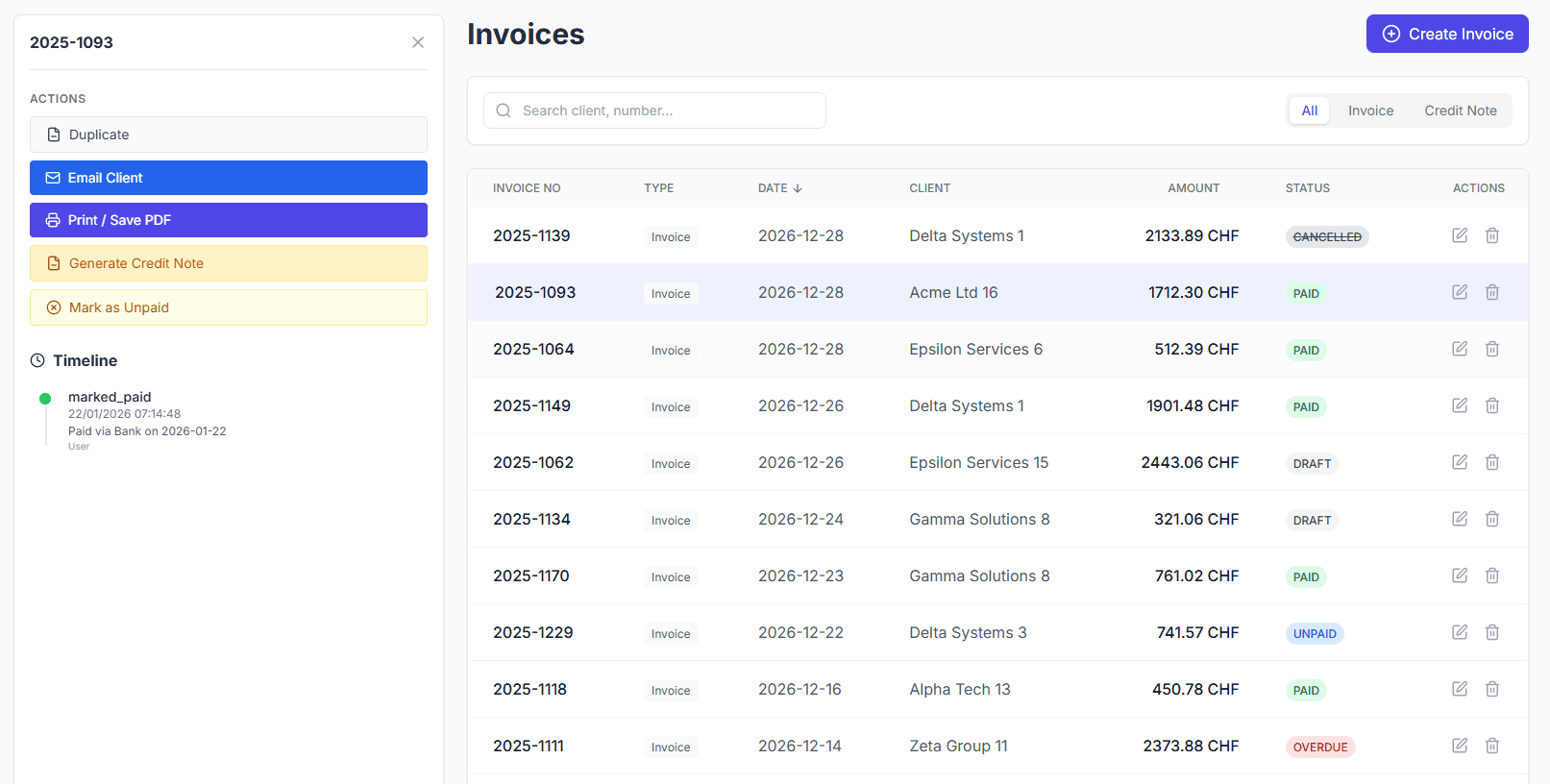Image resolution: width=1550 pixels, height=784 pixels.
Task: Open invoice number 2025-1139
Action: pos(531,235)
